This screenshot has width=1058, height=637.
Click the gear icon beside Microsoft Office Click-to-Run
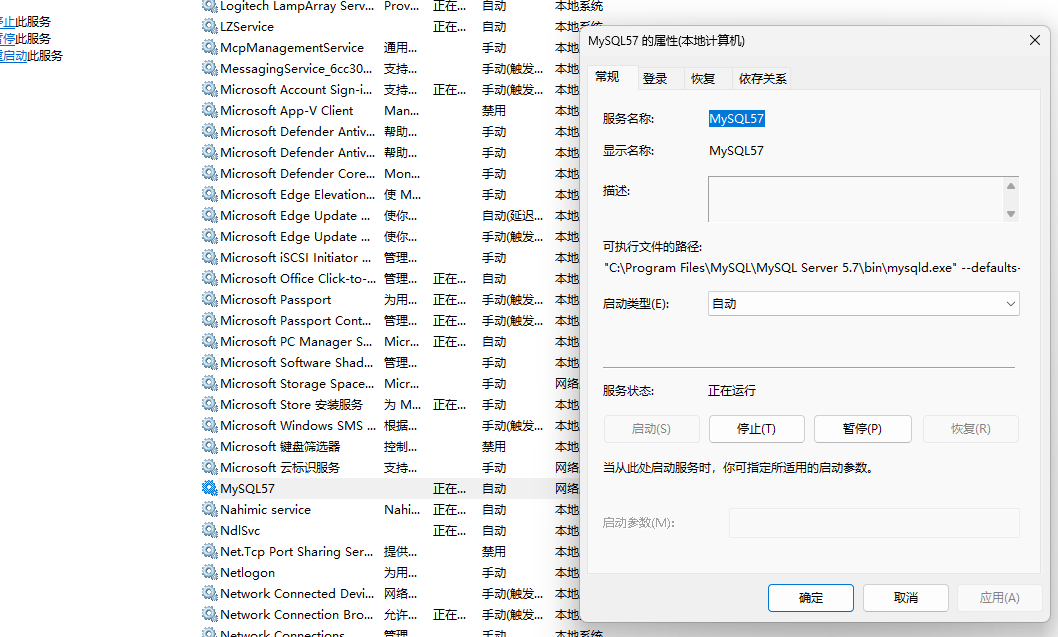(209, 278)
